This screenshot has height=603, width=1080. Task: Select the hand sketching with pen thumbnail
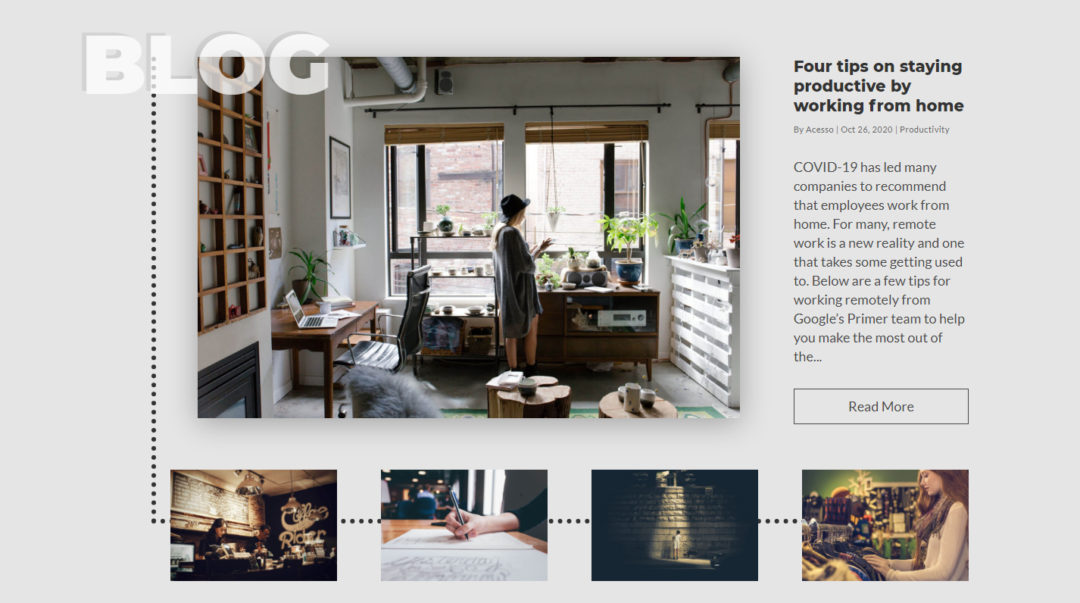pos(464,525)
